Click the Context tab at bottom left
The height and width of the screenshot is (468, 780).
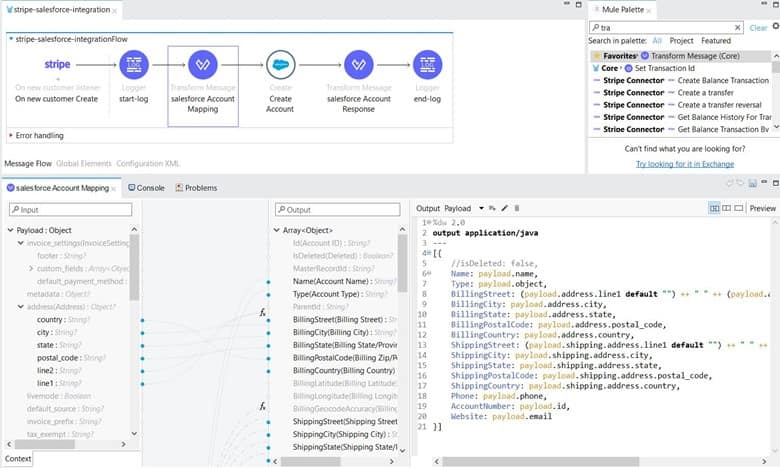pyautogui.click(x=18, y=459)
